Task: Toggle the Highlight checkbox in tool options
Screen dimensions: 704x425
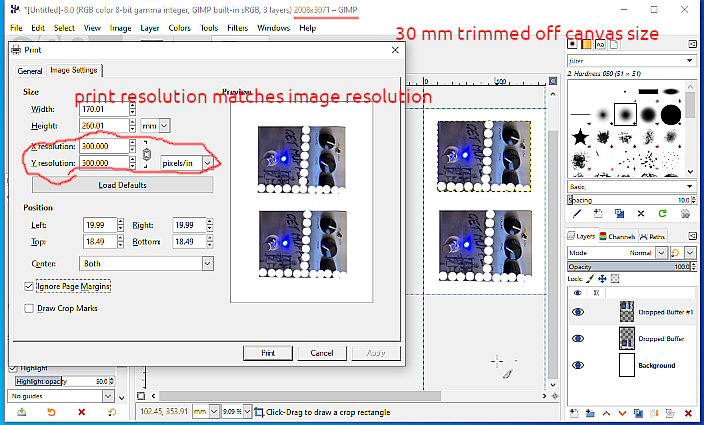Action: [13, 368]
